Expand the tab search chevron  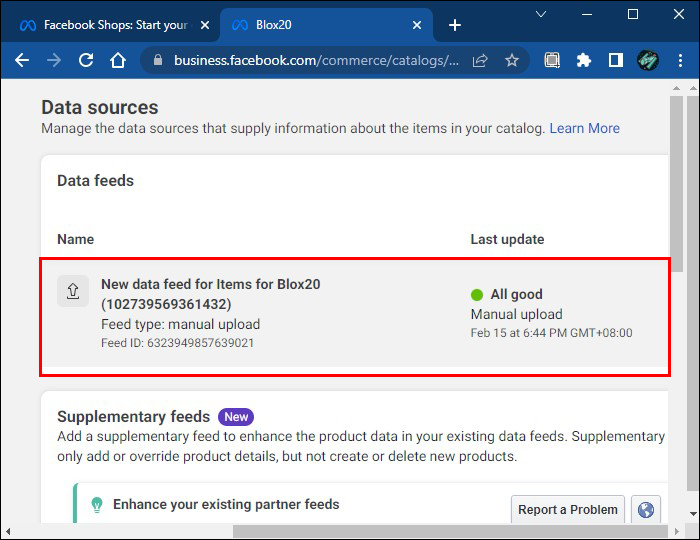click(541, 14)
